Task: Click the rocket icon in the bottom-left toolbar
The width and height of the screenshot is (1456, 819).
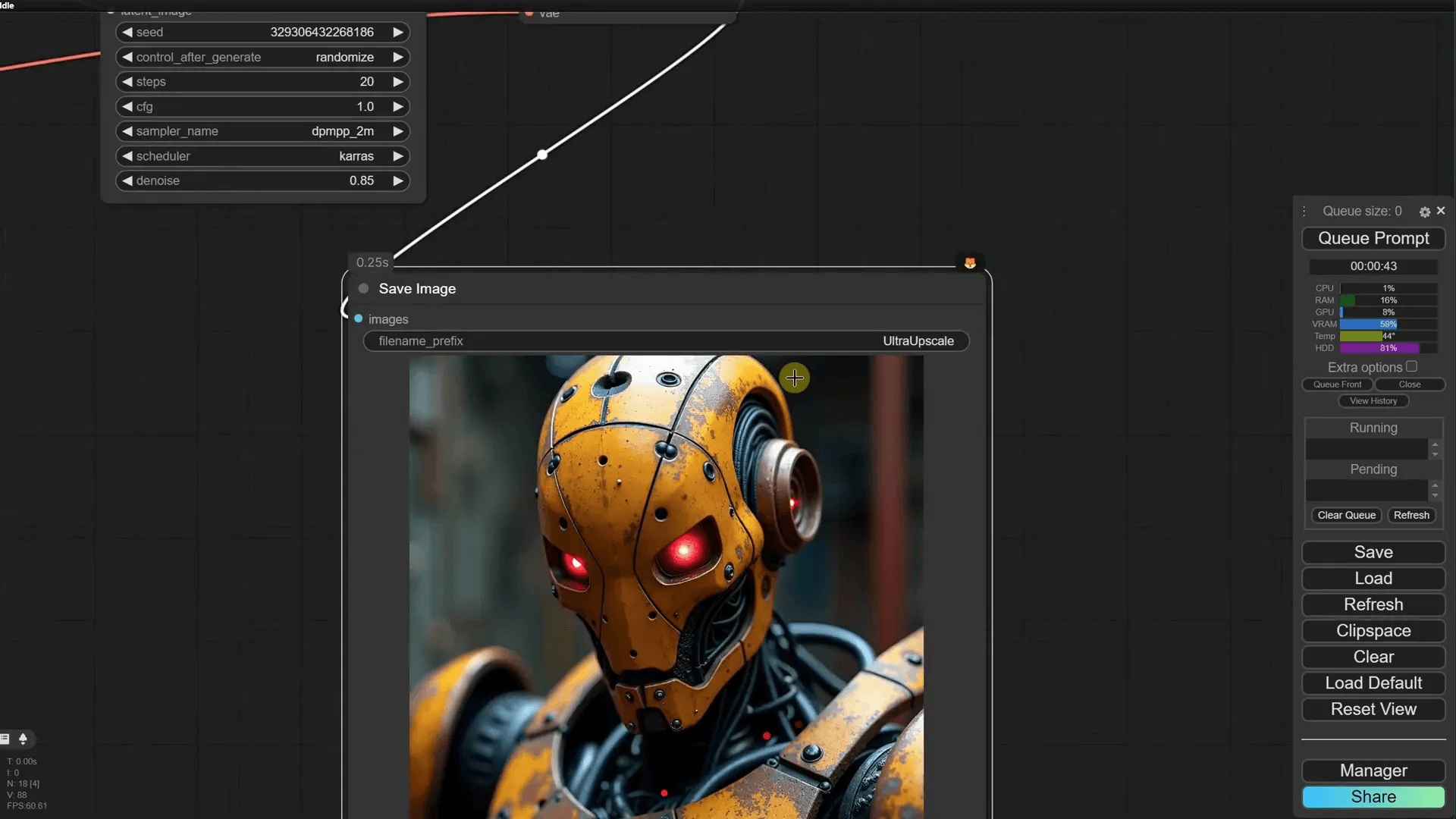Action: coord(22,739)
